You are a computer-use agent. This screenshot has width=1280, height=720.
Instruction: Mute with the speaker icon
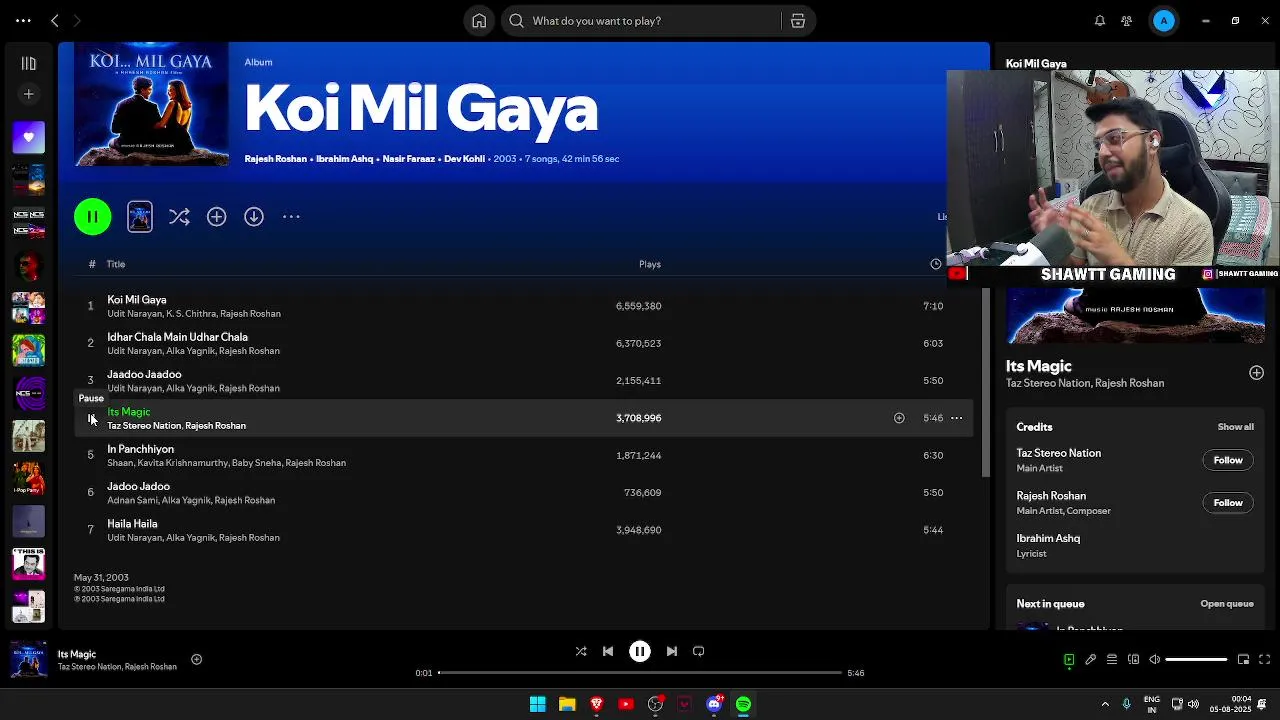coord(1155,660)
